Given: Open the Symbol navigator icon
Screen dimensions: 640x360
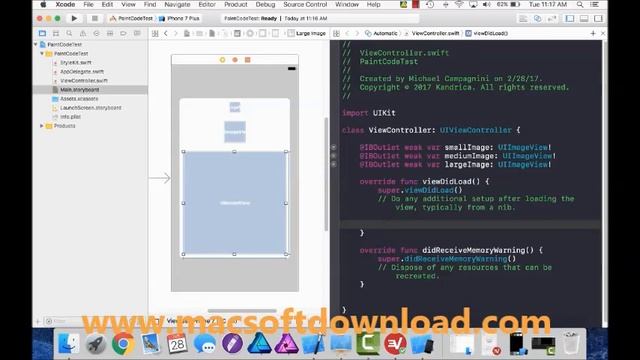Looking at the screenshot, I should tap(56, 33).
